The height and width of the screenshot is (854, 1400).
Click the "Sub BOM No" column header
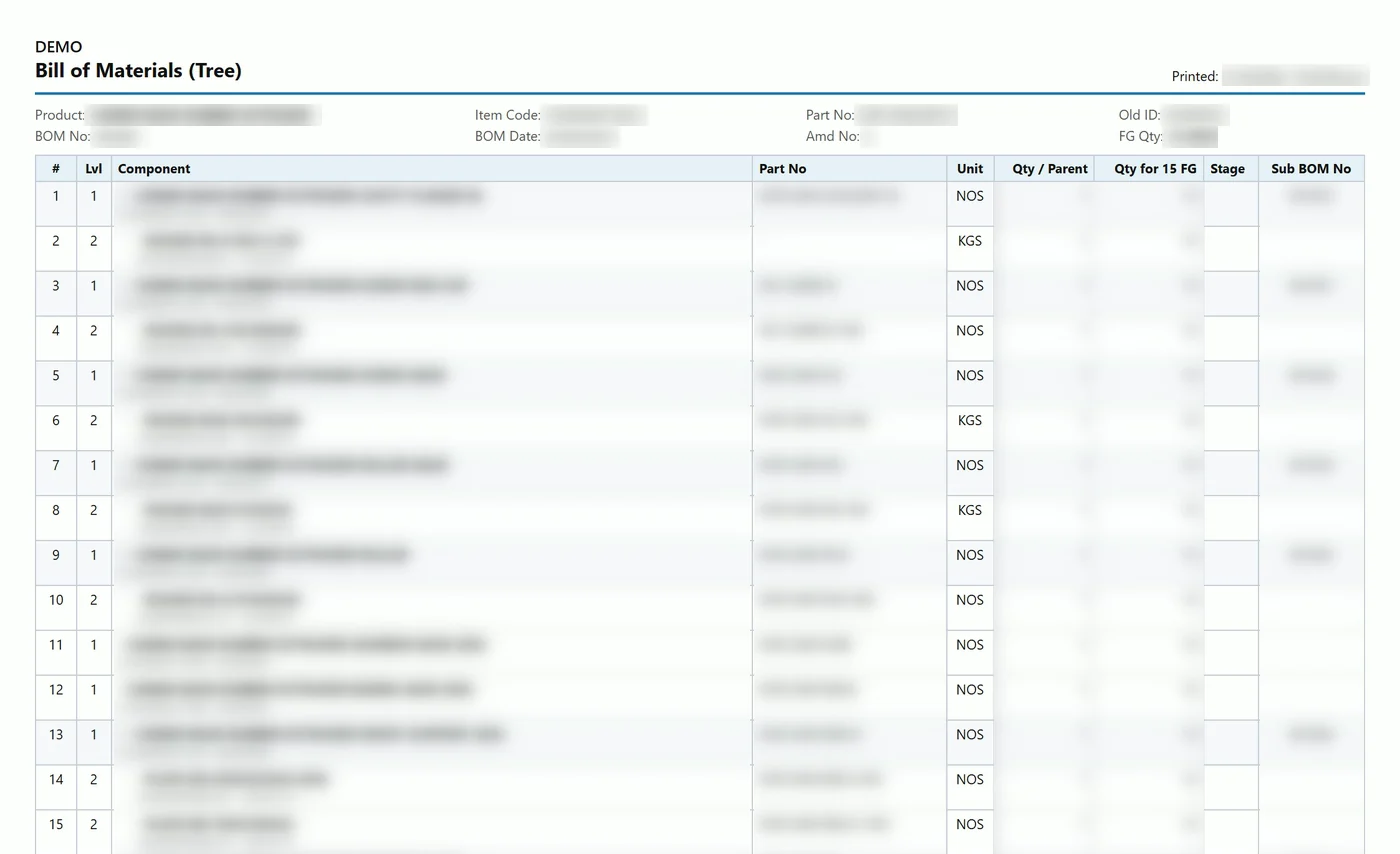click(1311, 169)
